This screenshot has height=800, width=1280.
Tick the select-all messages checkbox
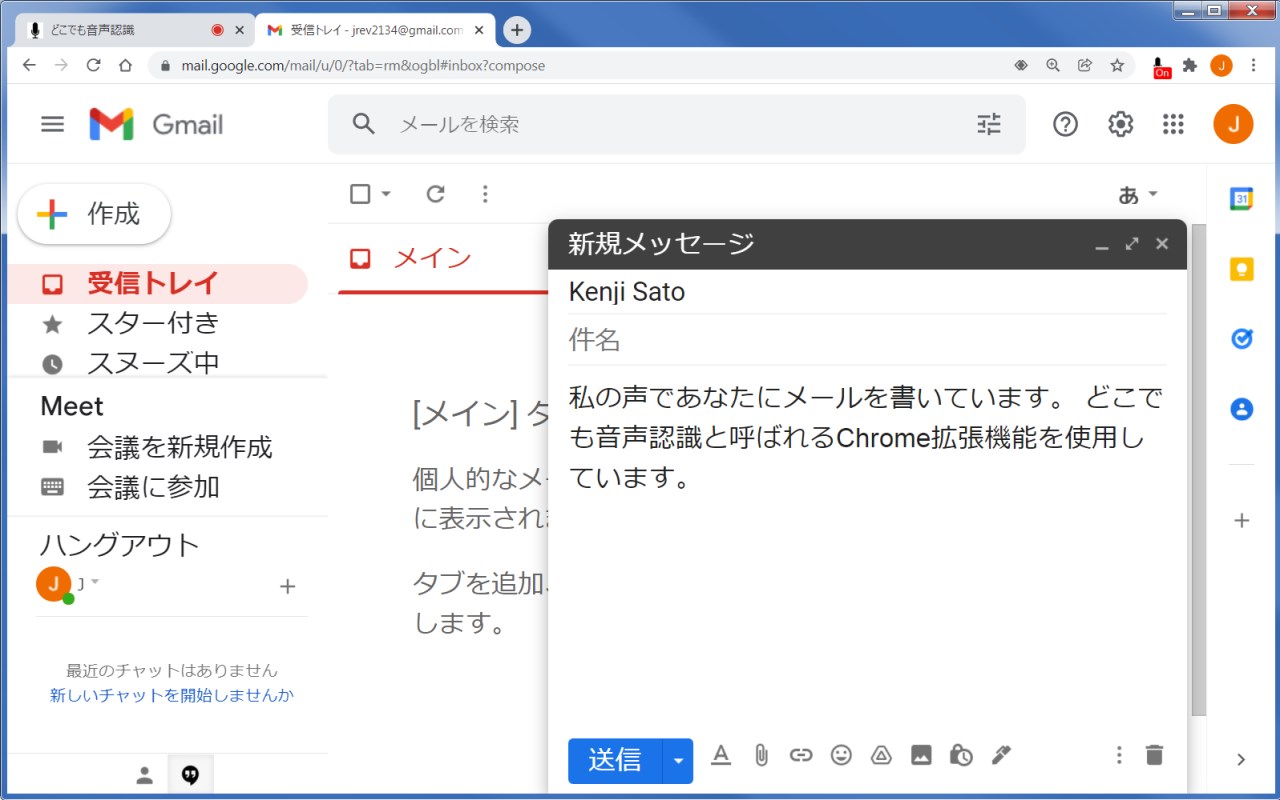(x=361, y=194)
